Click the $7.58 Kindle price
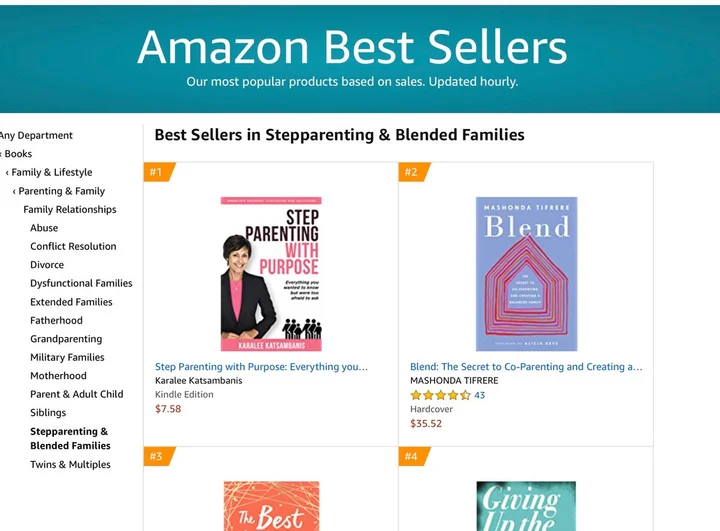Screen dimensions: 720x531 click(x=168, y=409)
